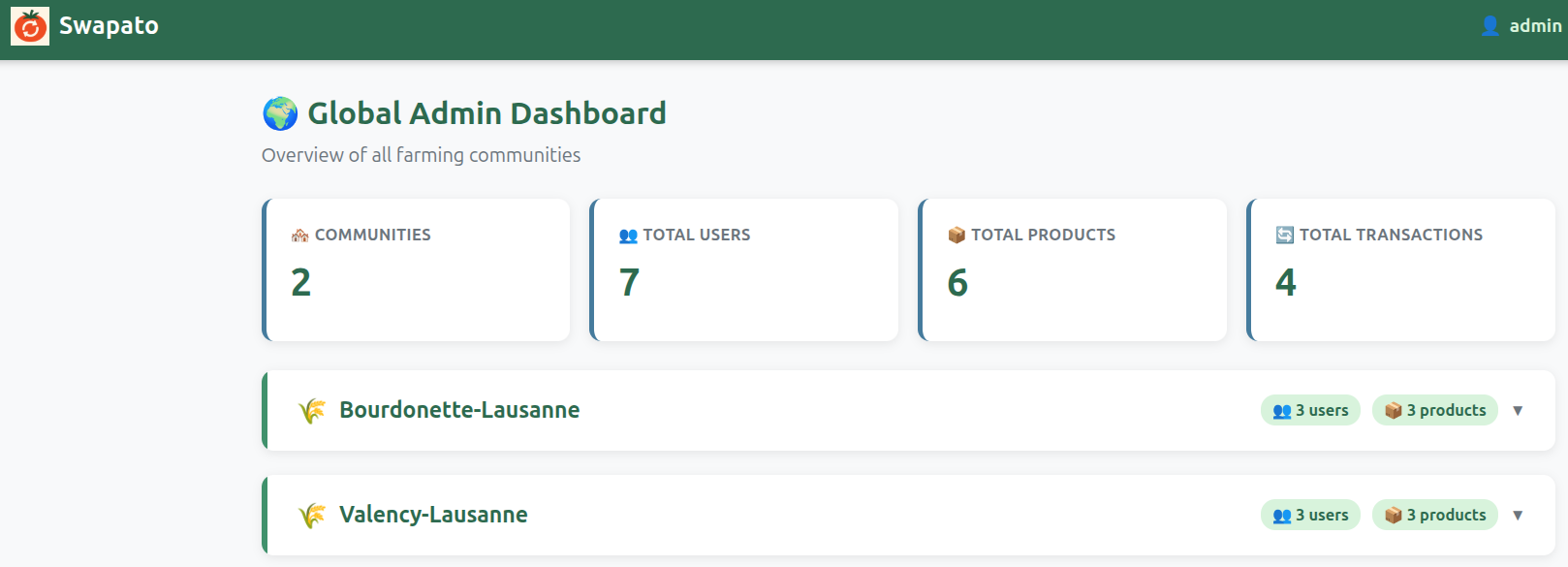Click the communities count value 2
The width and height of the screenshot is (1568, 567).
click(301, 282)
